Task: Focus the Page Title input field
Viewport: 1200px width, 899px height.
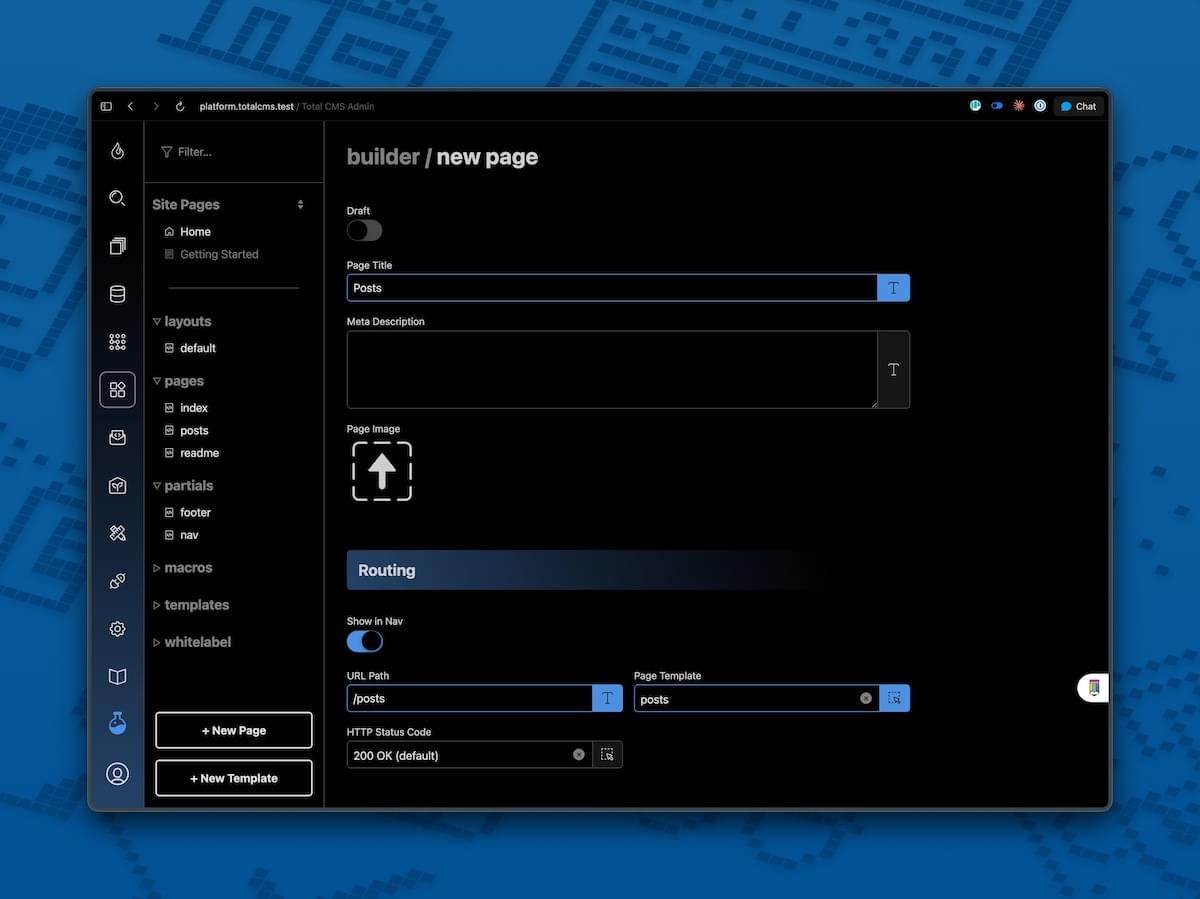Action: [x=612, y=288]
